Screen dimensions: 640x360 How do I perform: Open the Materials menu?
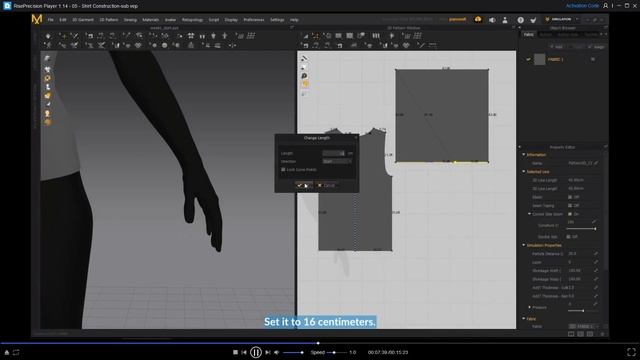[x=151, y=20]
